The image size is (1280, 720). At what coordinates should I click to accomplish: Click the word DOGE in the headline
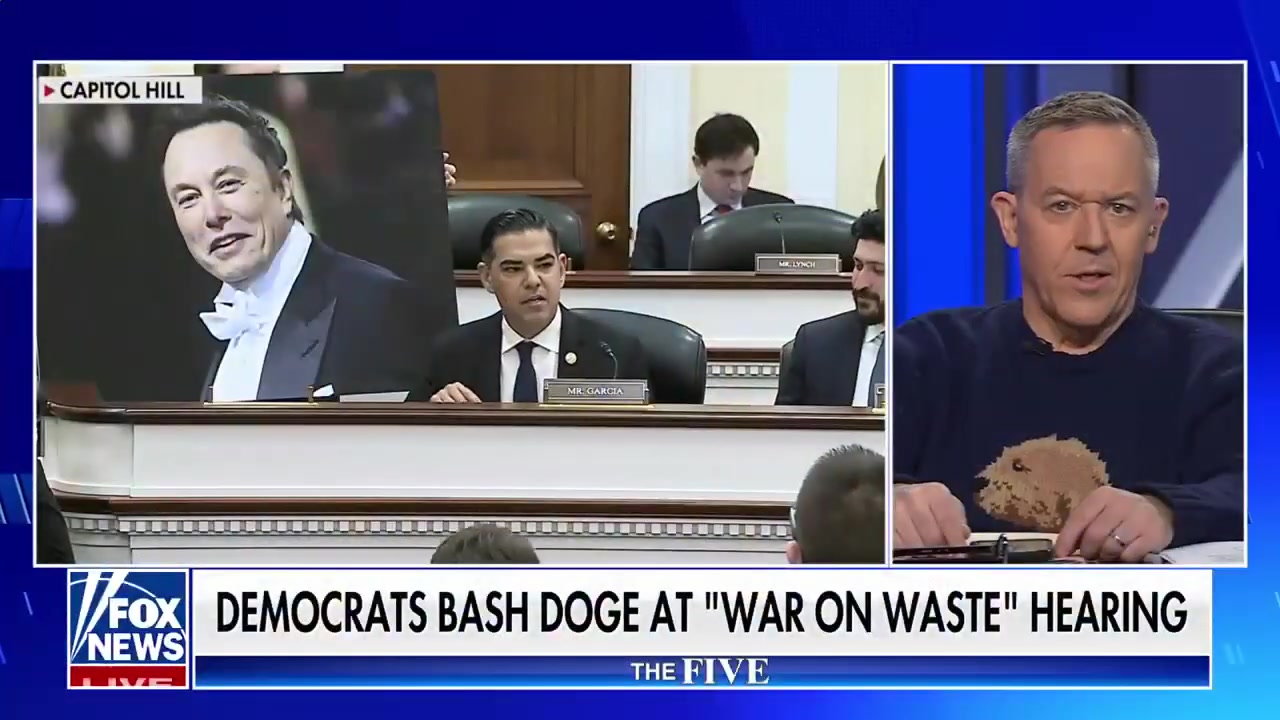coord(590,612)
